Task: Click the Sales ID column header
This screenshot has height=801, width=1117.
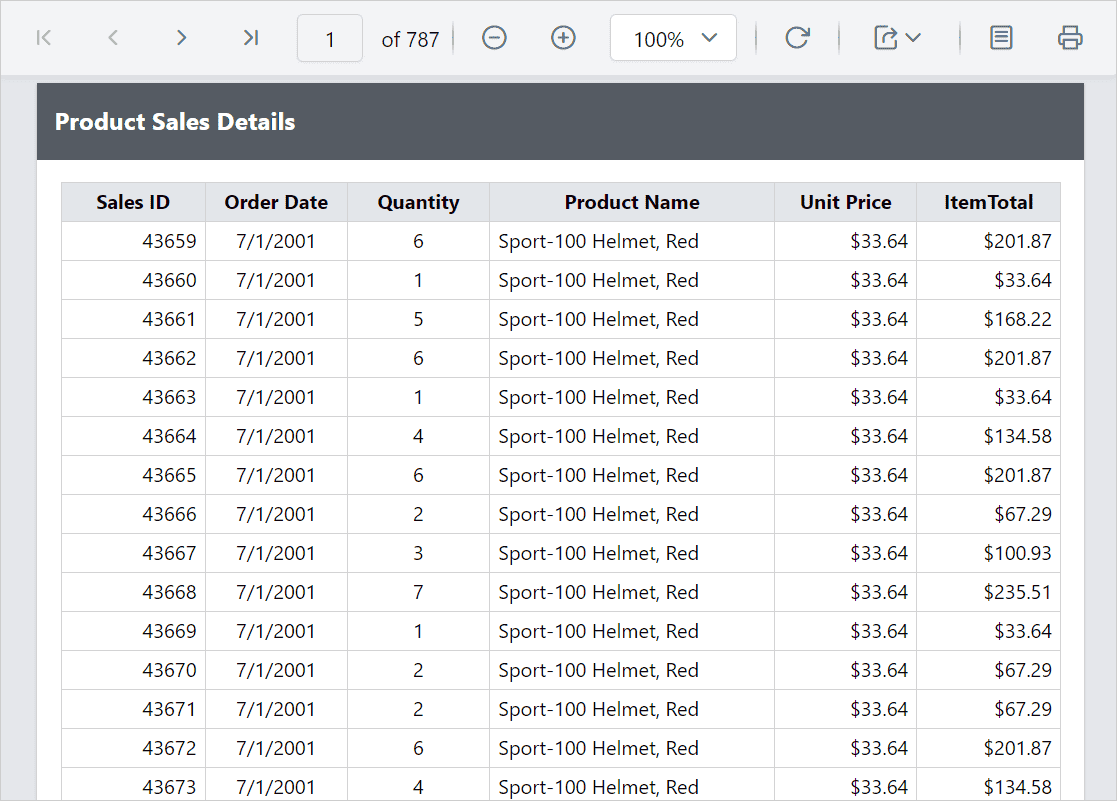Action: click(133, 202)
